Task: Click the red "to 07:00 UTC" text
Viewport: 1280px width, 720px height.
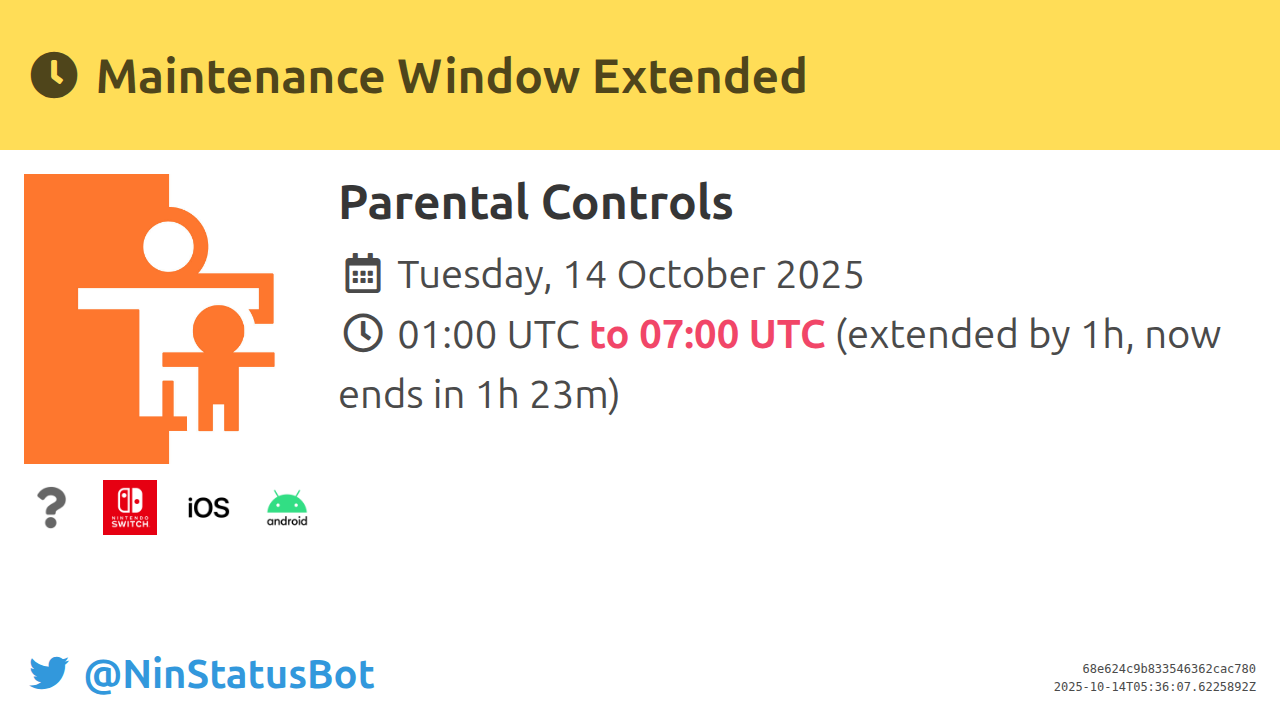Action: 707,334
